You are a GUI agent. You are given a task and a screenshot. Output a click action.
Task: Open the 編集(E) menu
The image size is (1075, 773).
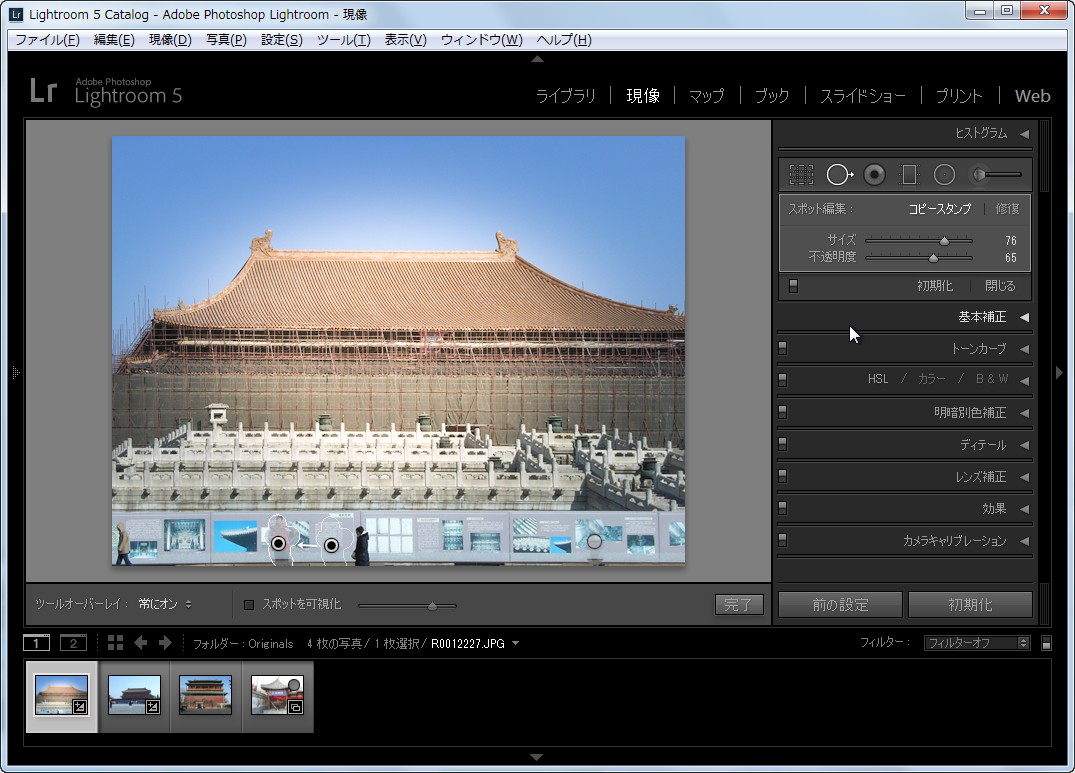[114, 40]
